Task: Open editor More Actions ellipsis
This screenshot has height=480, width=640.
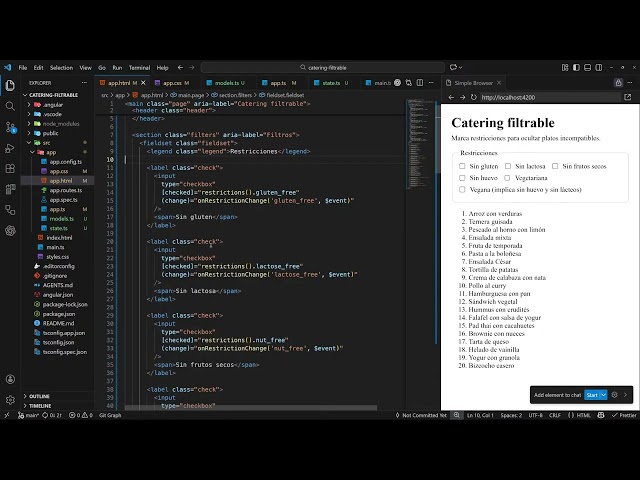Action: pos(431,83)
